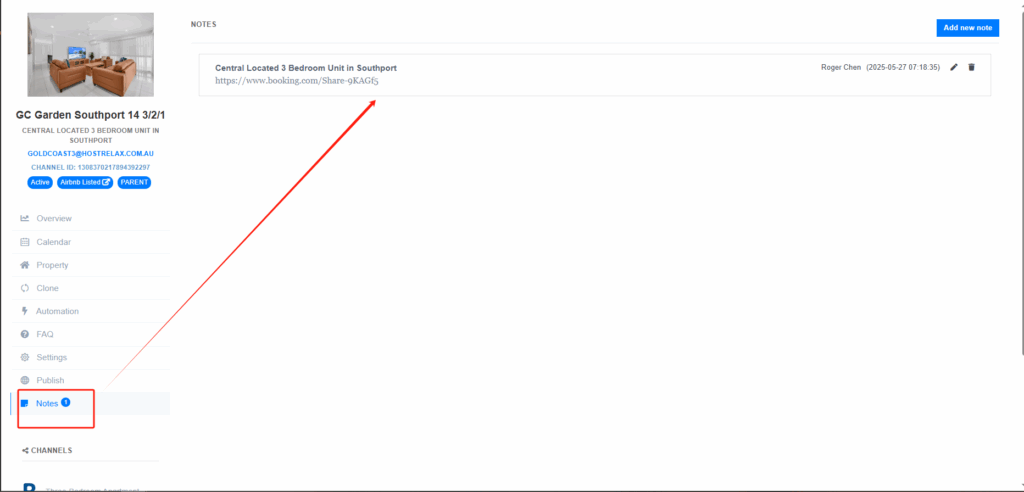Click the FAQ question mark icon
The height and width of the screenshot is (492, 1024).
point(25,335)
